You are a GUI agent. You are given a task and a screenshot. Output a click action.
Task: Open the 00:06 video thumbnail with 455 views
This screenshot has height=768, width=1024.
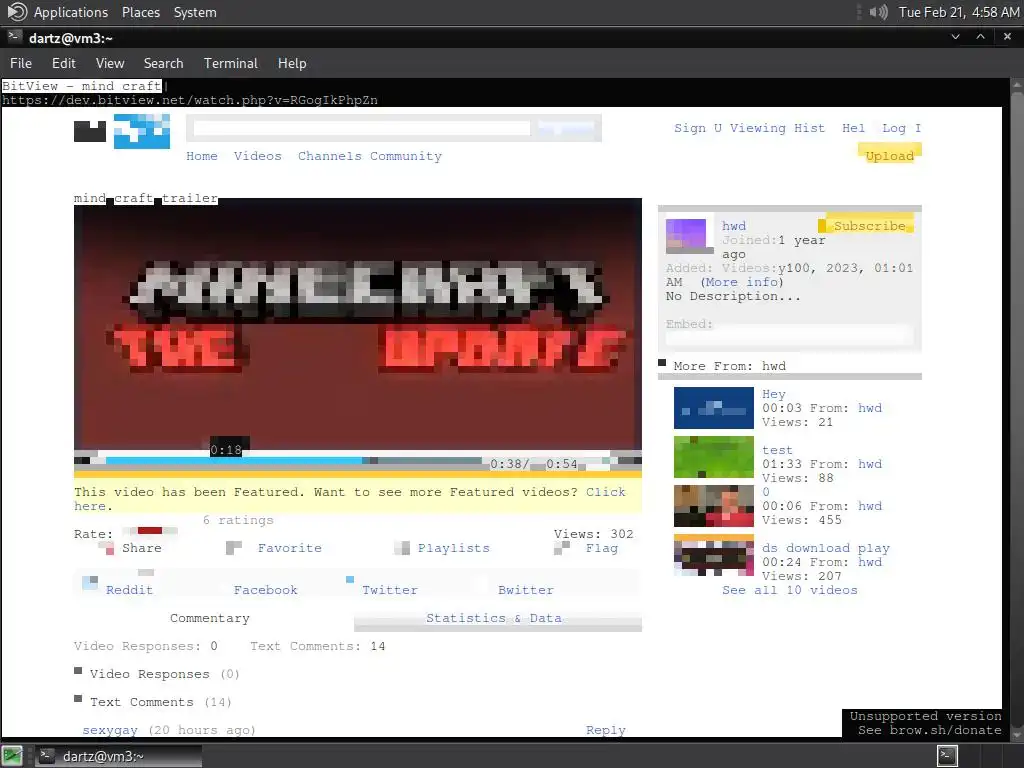tap(714, 505)
